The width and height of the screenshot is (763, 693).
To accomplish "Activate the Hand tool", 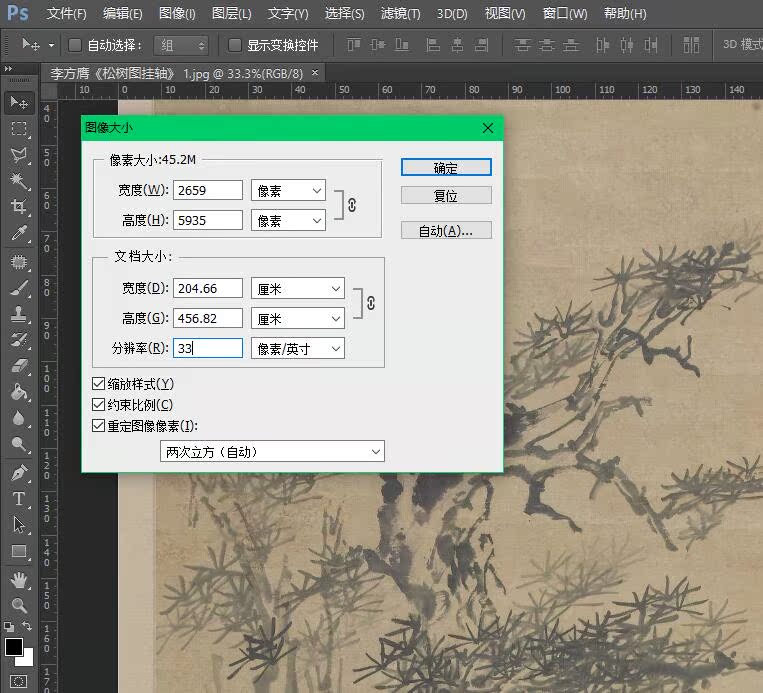I will click(x=19, y=579).
